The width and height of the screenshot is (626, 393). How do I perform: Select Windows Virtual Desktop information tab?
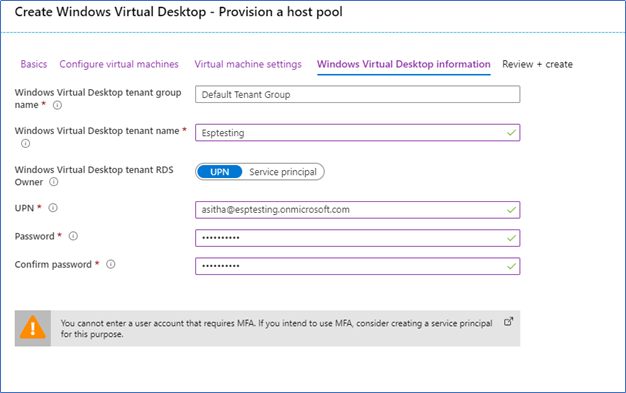pyautogui.click(x=404, y=64)
